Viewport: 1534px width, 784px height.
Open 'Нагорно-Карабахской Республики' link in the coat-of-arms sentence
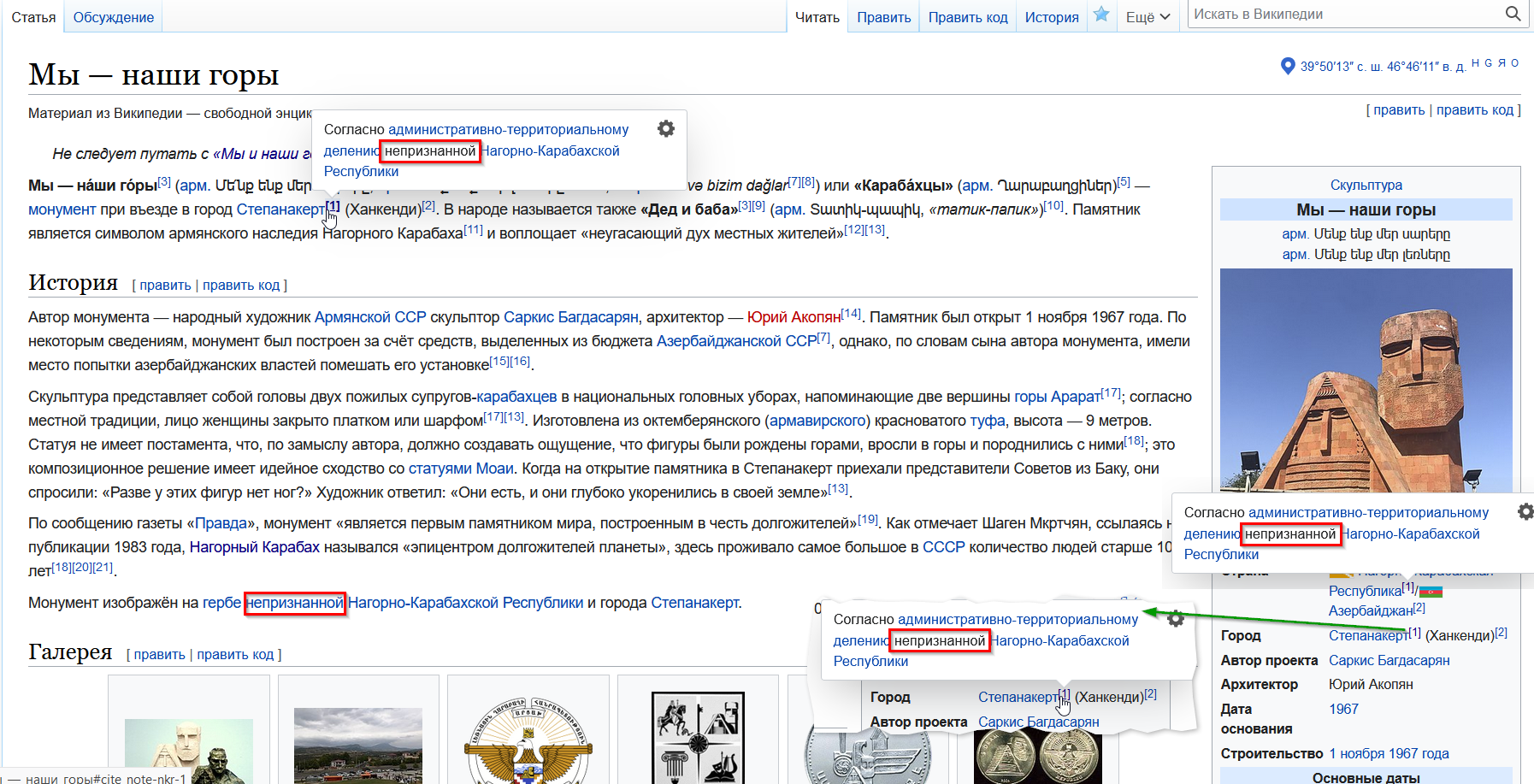coord(466,603)
